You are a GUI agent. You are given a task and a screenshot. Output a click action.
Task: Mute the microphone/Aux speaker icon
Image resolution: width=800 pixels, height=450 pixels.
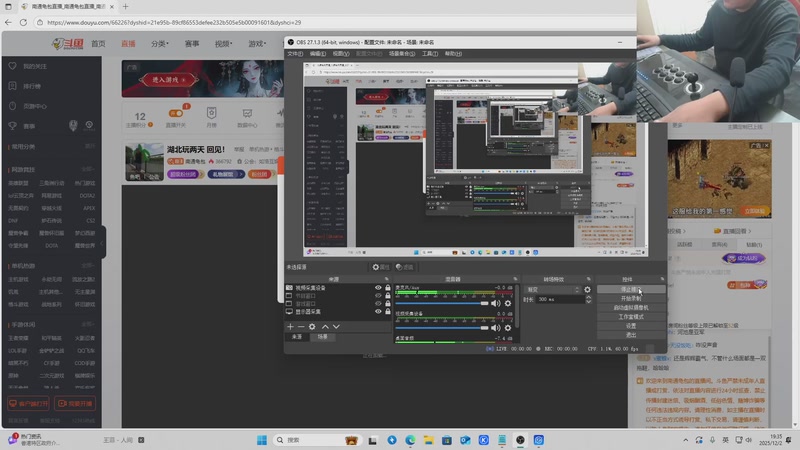[x=495, y=303]
